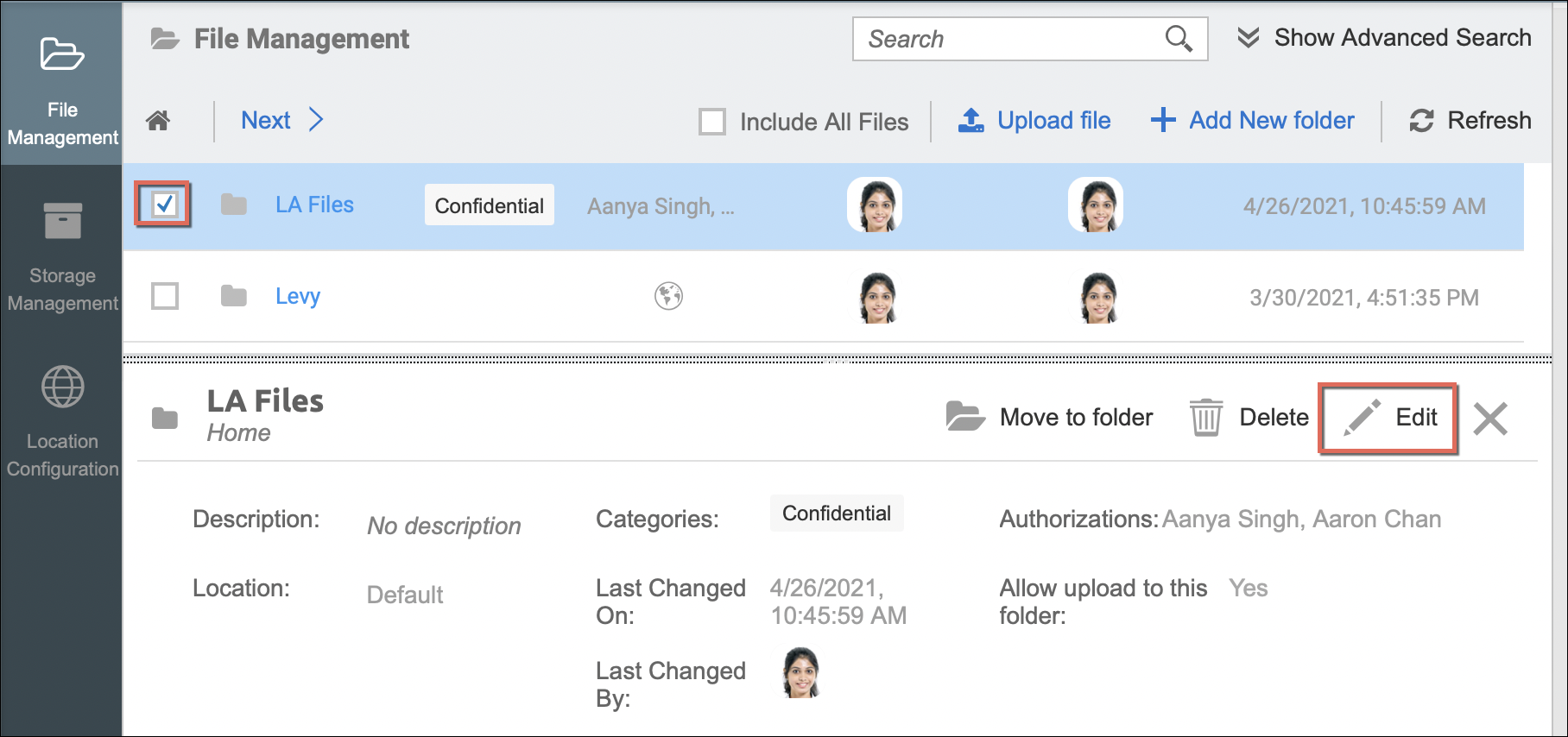Click the Delete trash can icon
The height and width of the screenshot is (737, 1568).
[1205, 418]
